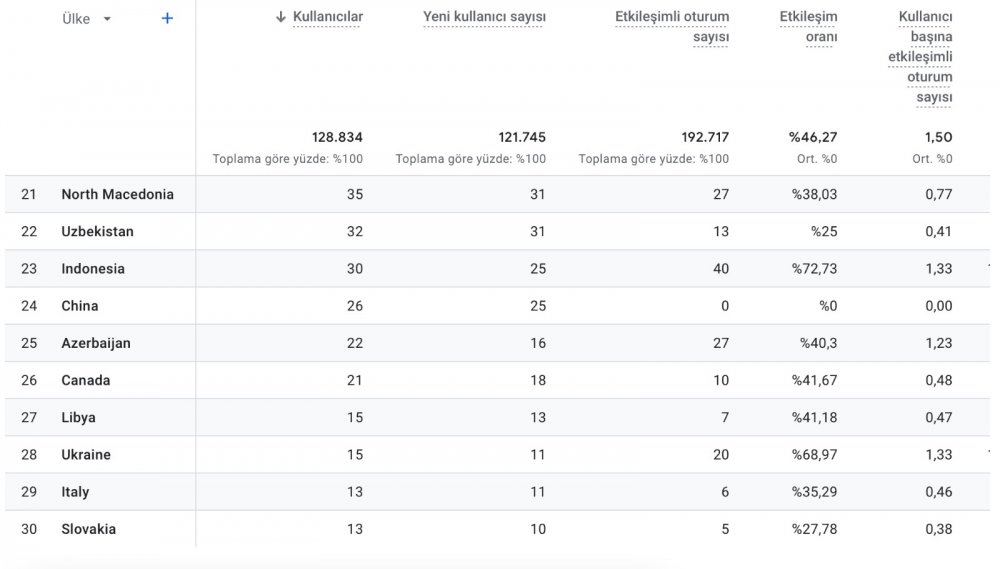Select the Libya row
Viewport: 1000px width, 569px height.
(x=497, y=417)
